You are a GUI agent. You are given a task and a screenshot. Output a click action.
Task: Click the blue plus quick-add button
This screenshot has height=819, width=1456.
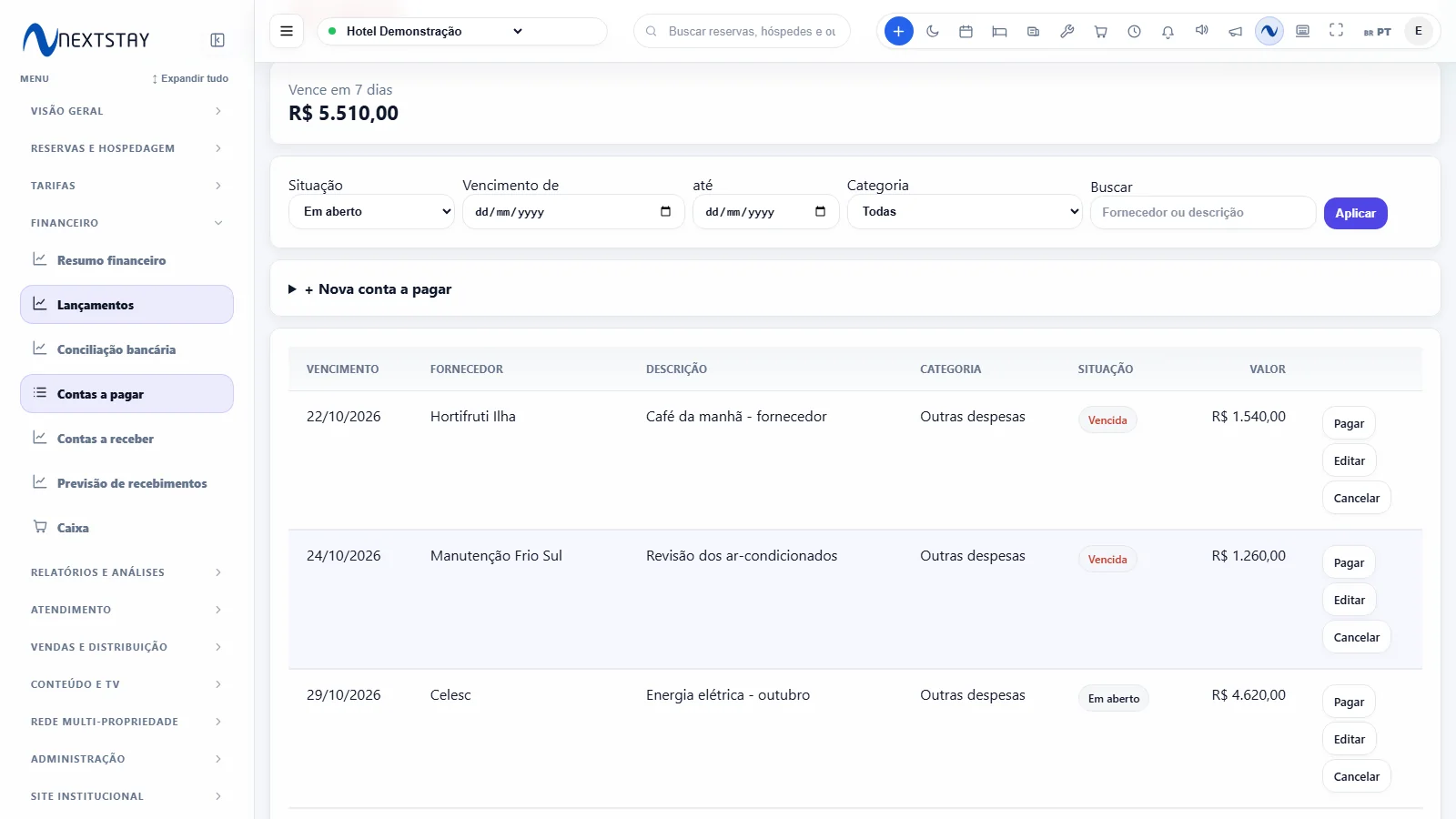898,31
